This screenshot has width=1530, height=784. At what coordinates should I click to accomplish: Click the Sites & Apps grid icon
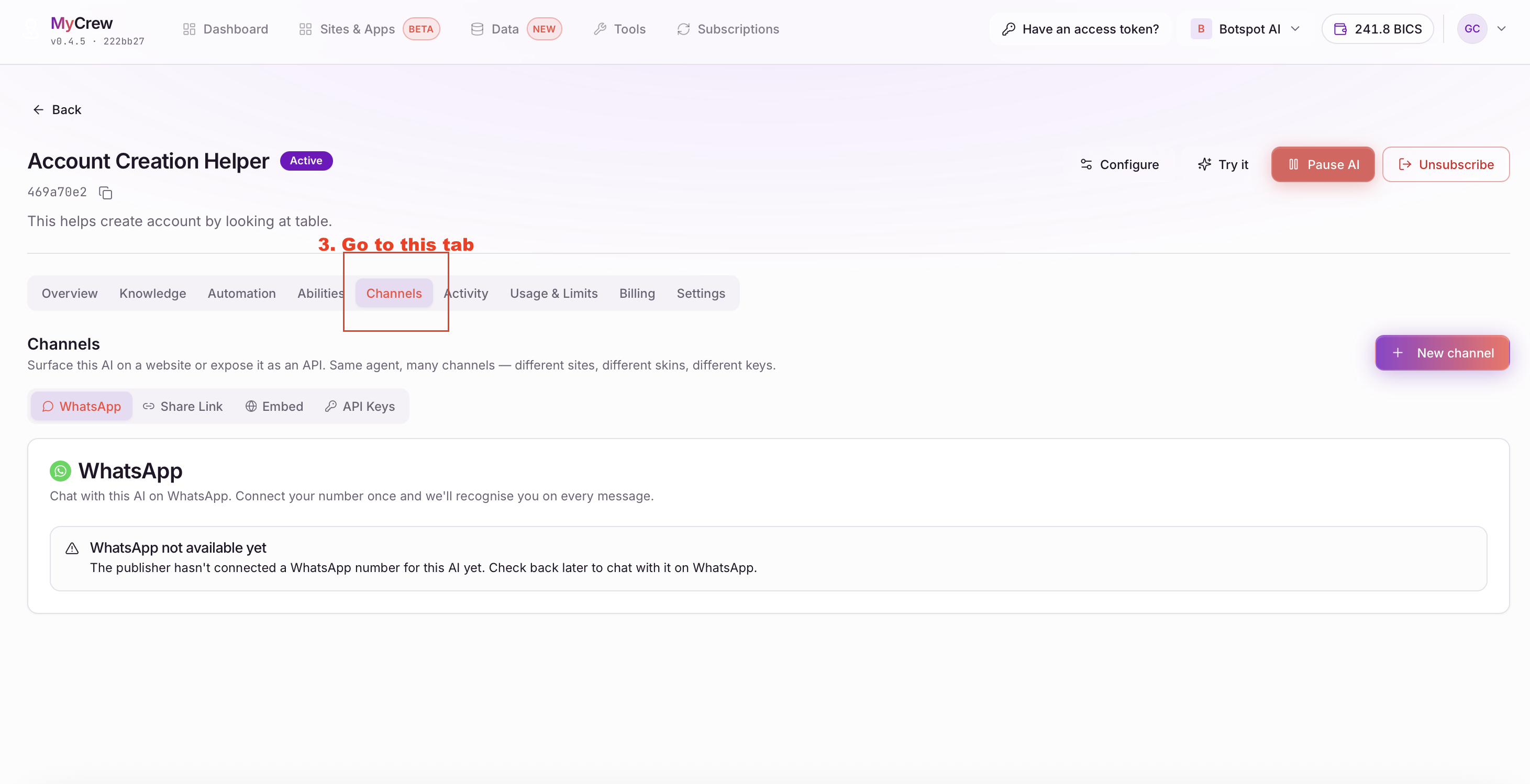click(x=305, y=29)
